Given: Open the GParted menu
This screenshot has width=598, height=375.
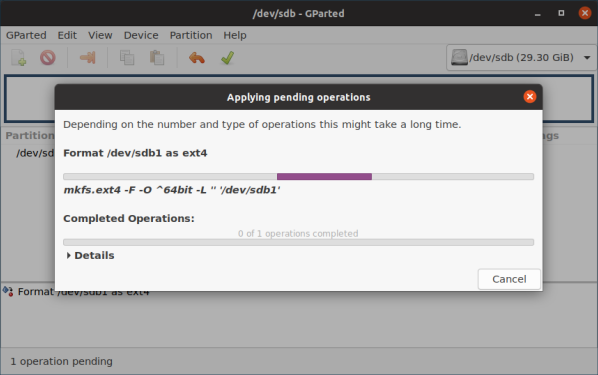Looking at the screenshot, I should tap(26, 35).
